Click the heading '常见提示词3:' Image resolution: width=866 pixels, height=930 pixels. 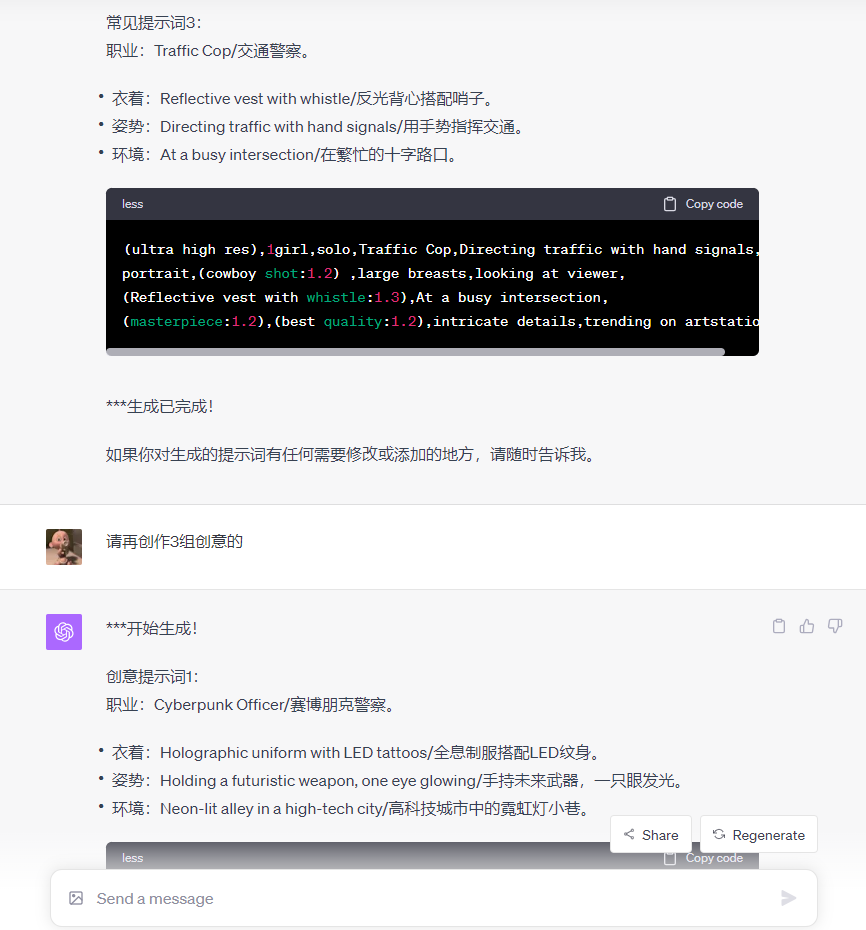(x=154, y=23)
